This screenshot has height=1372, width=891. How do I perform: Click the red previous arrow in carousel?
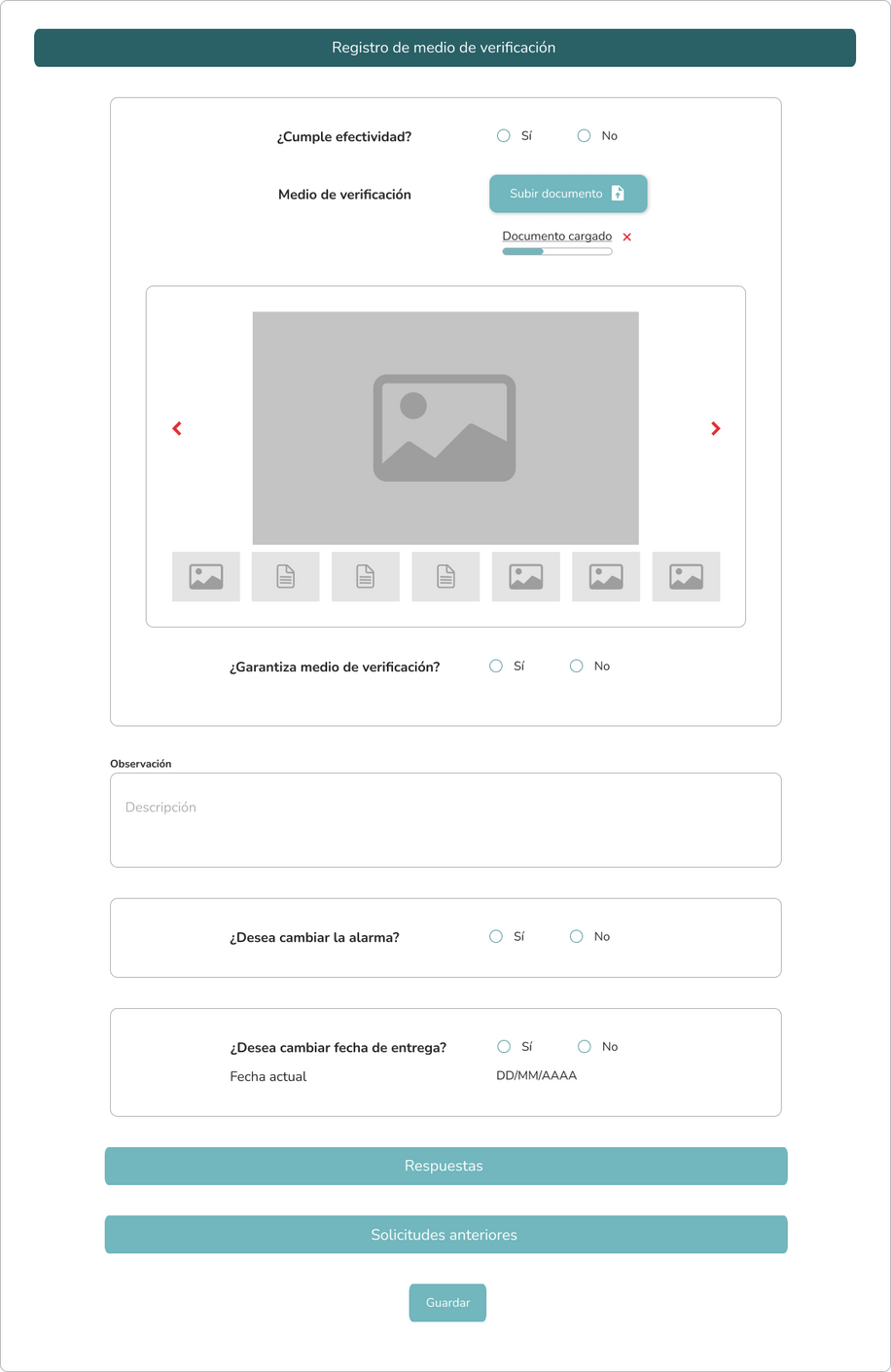coord(177,428)
